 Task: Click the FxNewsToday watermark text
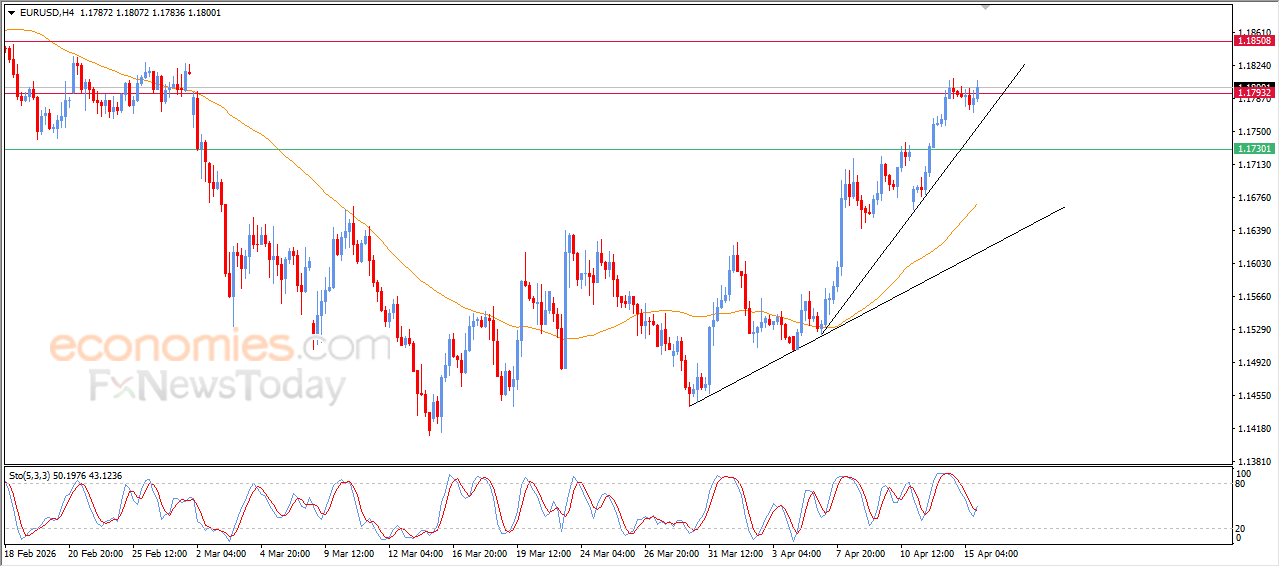click(217, 386)
